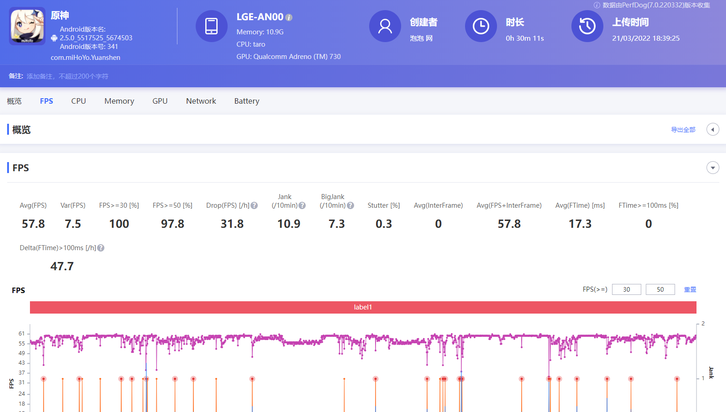Image resolution: width=726 pixels, height=412 pixels.
Task: Collapse the FPS section with its arrow
Action: pos(712,168)
